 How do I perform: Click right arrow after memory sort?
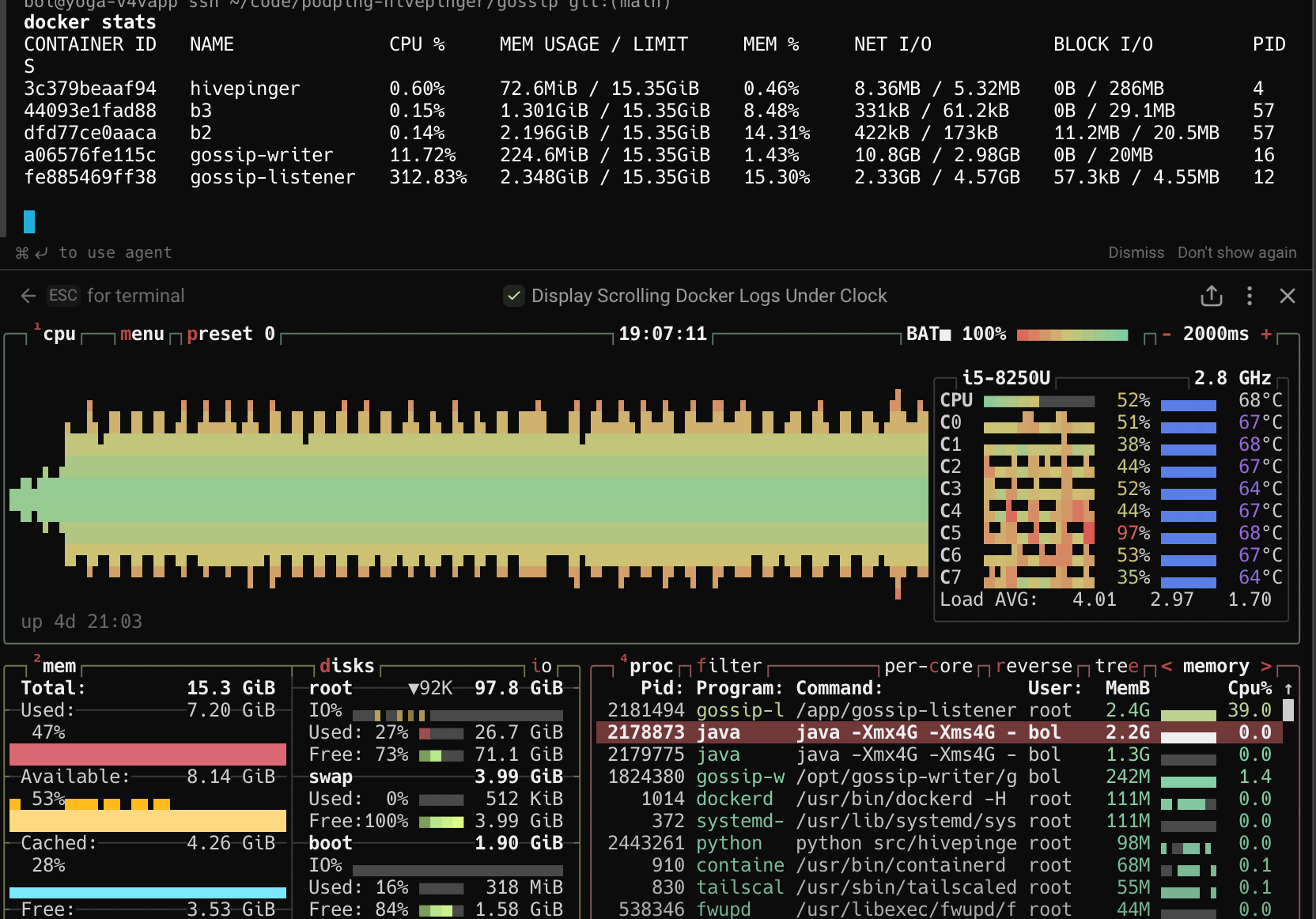pyautogui.click(x=1266, y=666)
